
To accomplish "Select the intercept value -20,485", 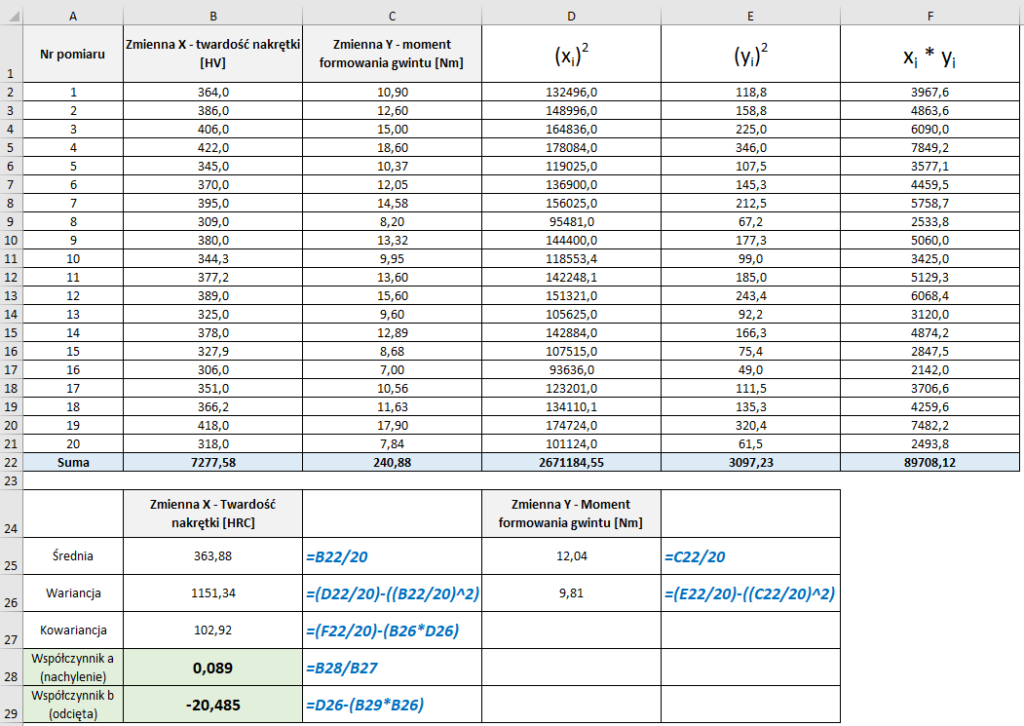I will click(212, 705).
